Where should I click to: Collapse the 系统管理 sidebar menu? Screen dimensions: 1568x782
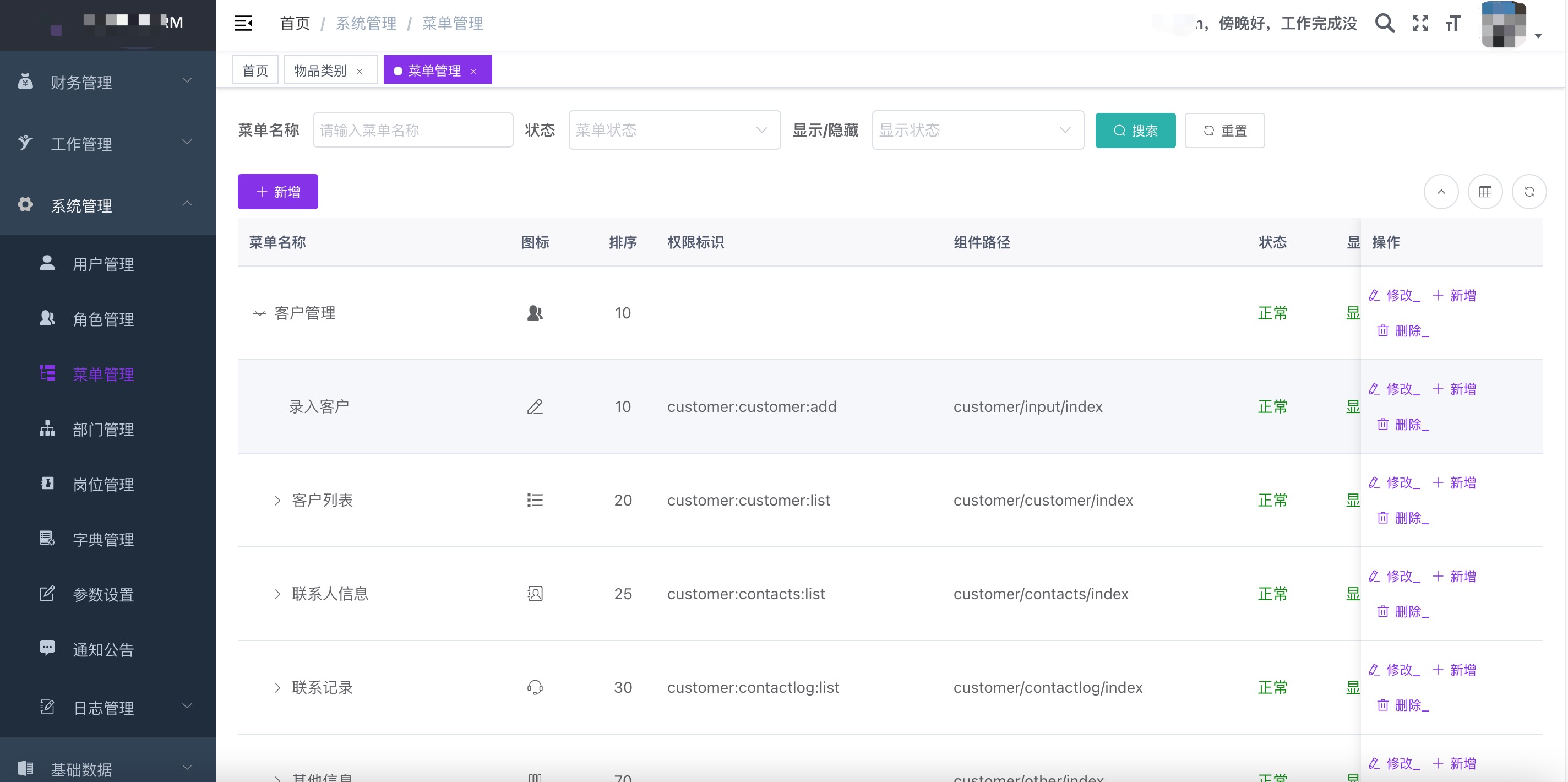pos(108,205)
